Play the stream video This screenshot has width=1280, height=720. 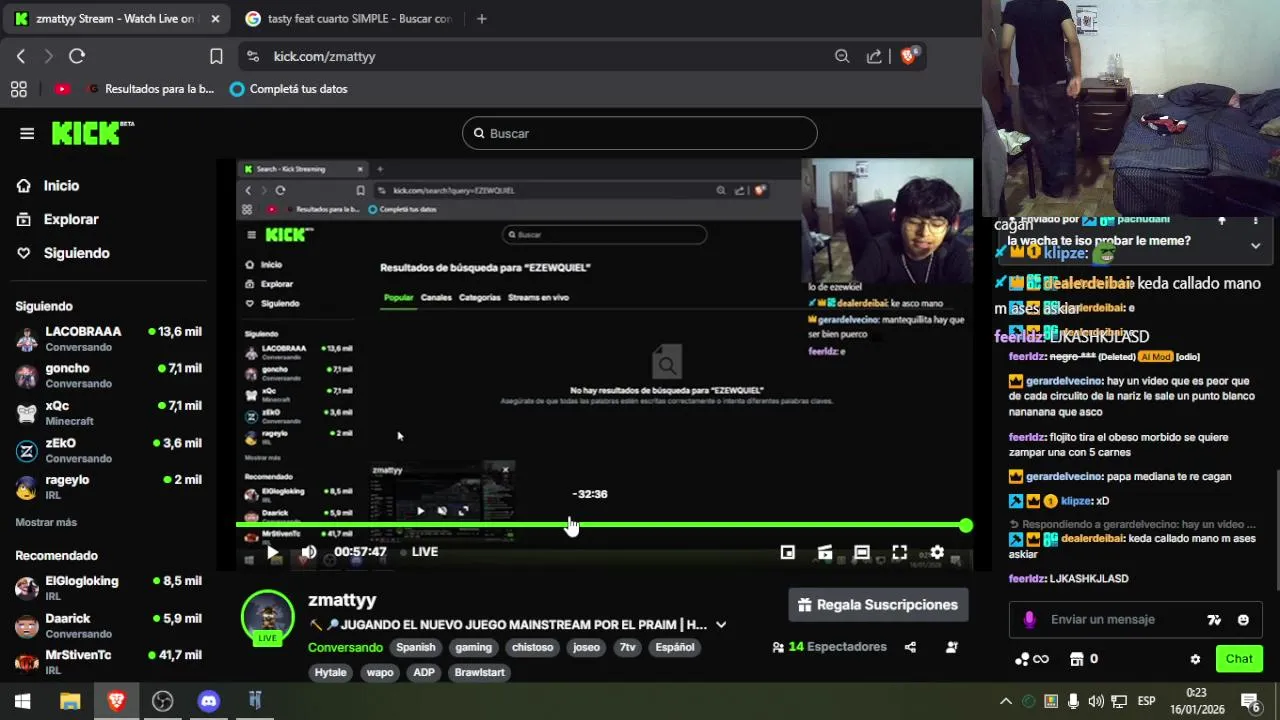click(272, 552)
